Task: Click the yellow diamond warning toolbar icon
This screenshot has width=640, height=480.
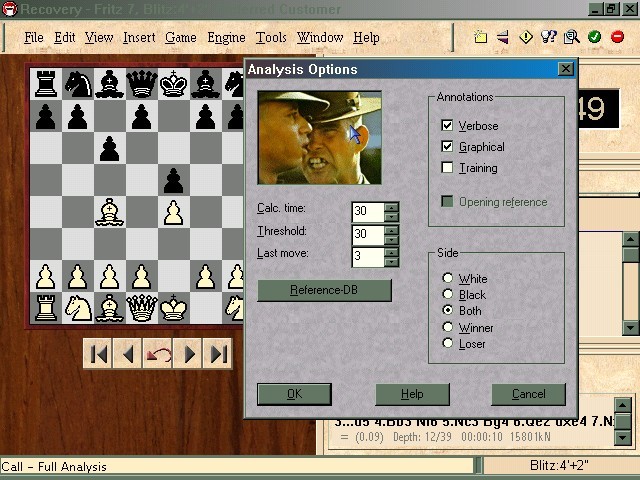Action: click(x=526, y=37)
